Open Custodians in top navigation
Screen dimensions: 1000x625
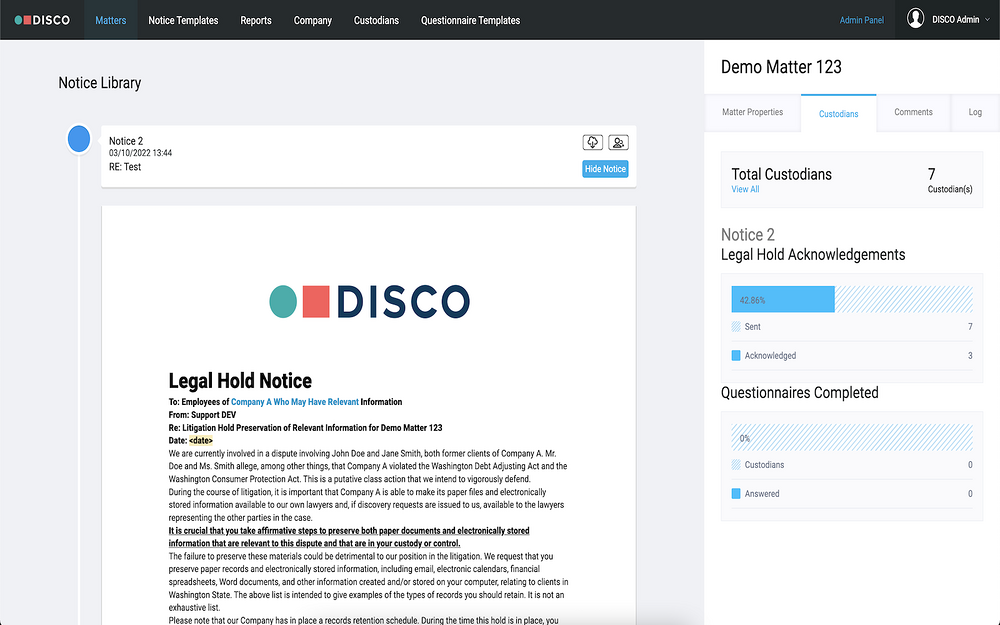pyautogui.click(x=376, y=20)
